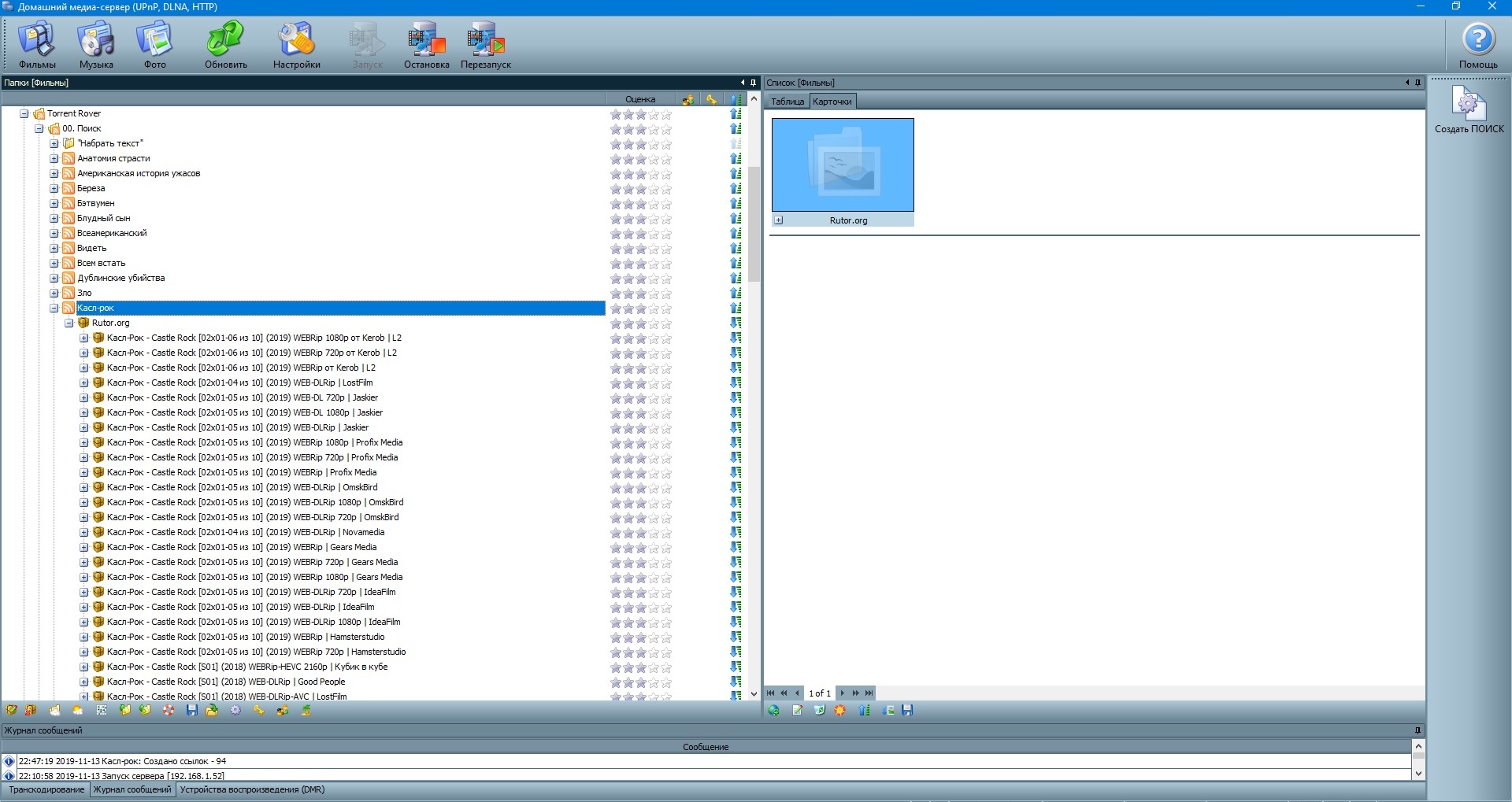This screenshot has width=1512, height=802.
Task: Select the Дублинские убийства folder
Action: 120,278
